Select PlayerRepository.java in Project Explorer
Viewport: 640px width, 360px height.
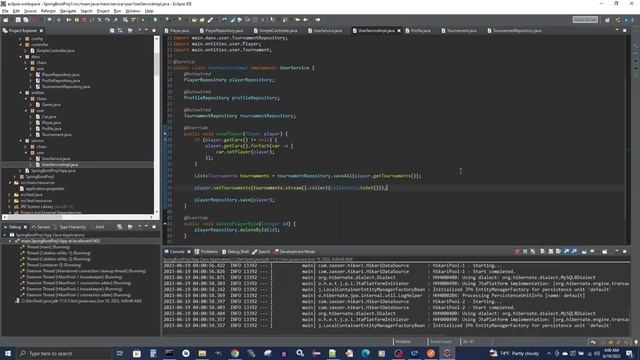(x=60, y=75)
